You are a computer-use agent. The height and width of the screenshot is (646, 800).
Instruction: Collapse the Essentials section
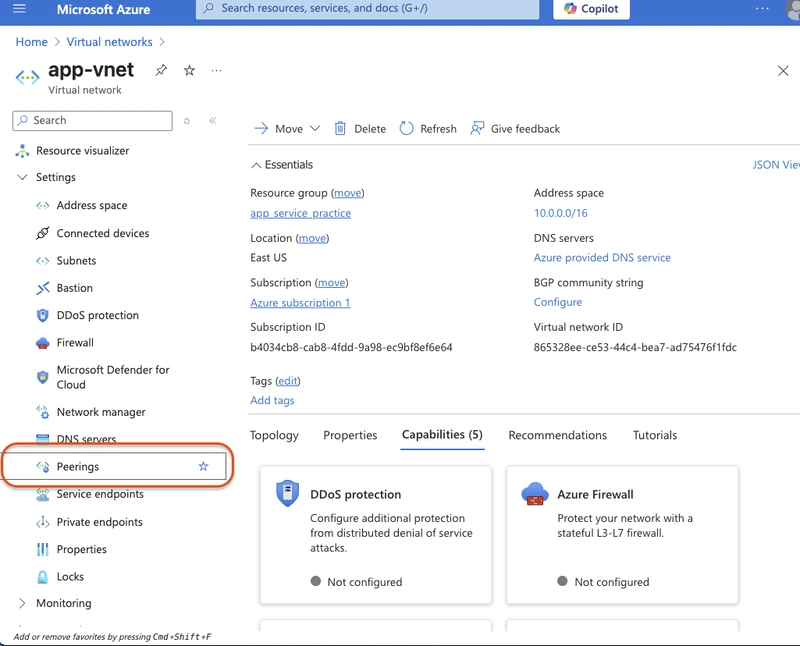pos(282,165)
